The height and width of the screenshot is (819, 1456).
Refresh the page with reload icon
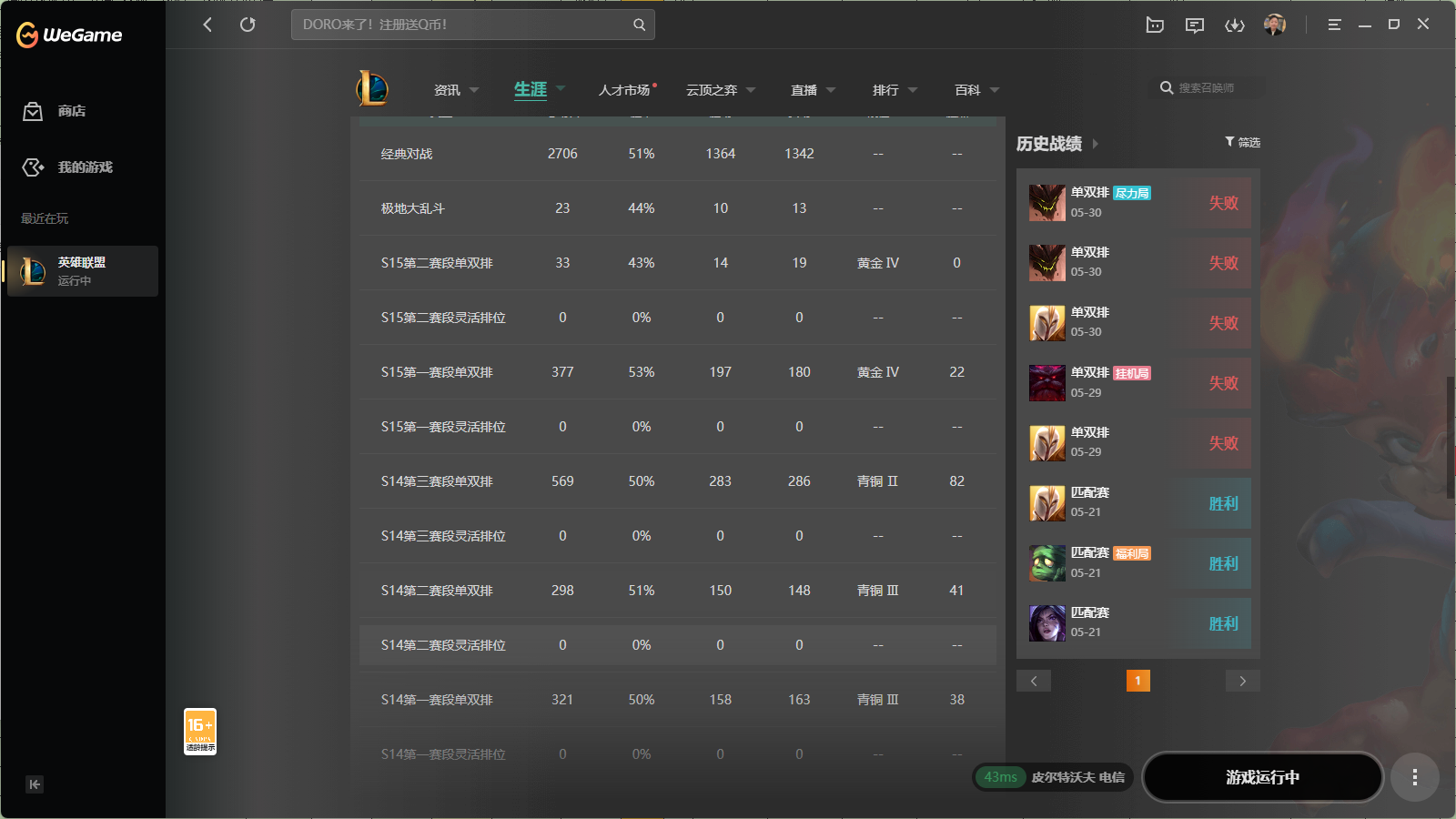coord(248,25)
